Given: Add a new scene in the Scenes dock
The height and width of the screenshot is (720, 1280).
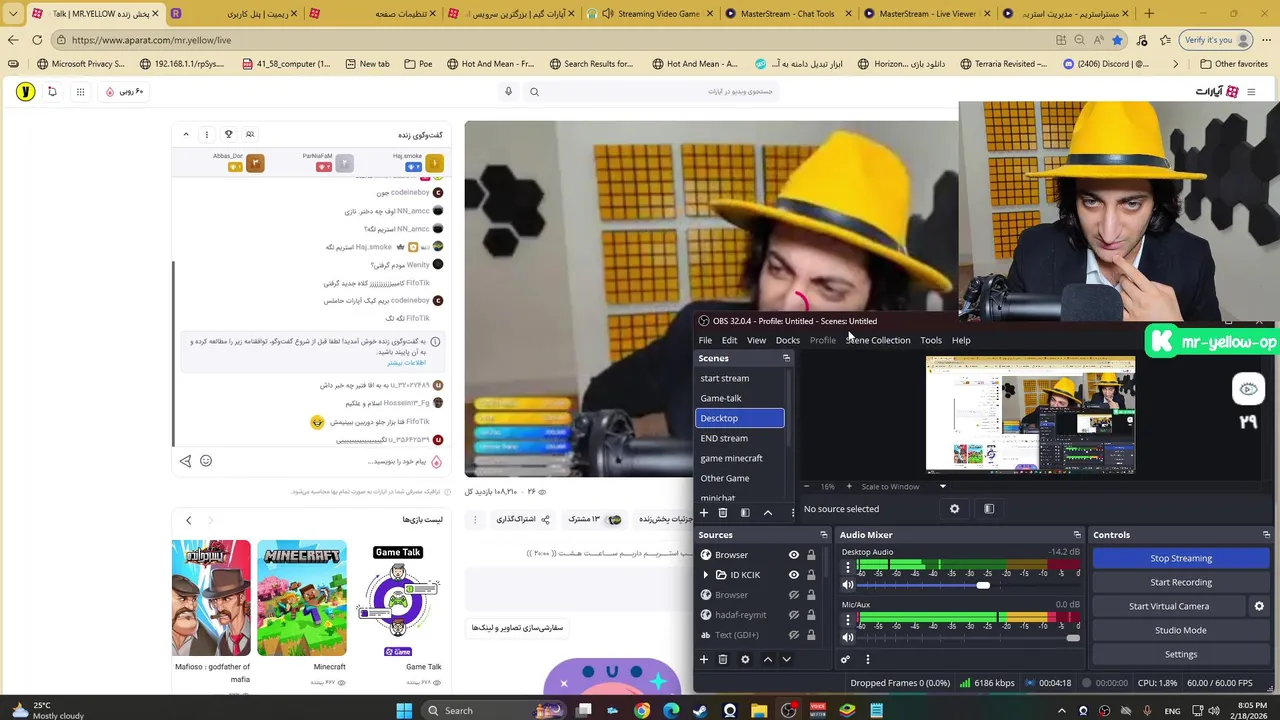Looking at the screenshot, I should [x=703, y=513].
